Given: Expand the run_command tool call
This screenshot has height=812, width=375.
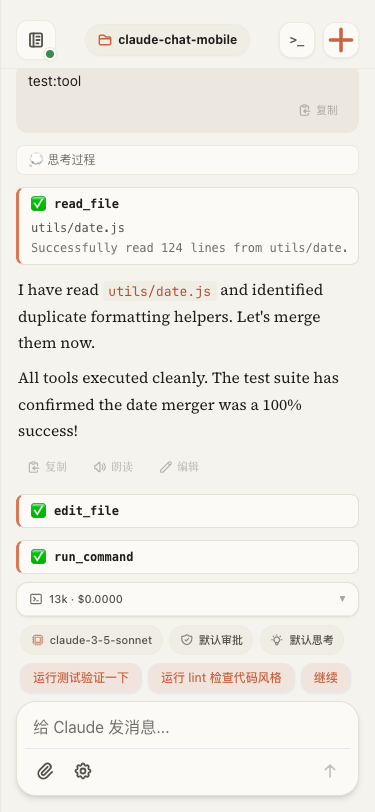Looking at the screenshot, I should click(188, 557).
